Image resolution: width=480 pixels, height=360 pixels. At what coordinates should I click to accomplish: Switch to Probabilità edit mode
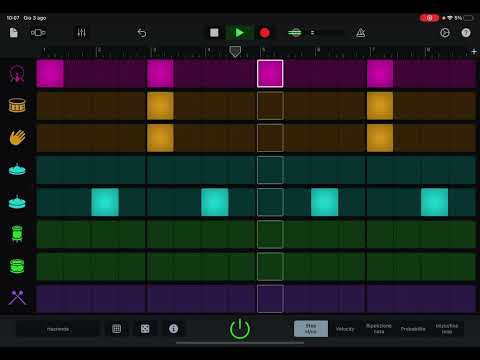pos(413,329)
